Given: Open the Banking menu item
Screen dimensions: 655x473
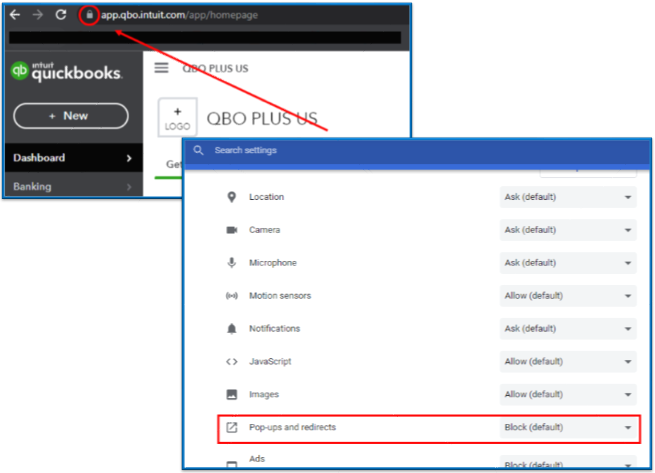Looking at the screenshot, I should [74, 186].
